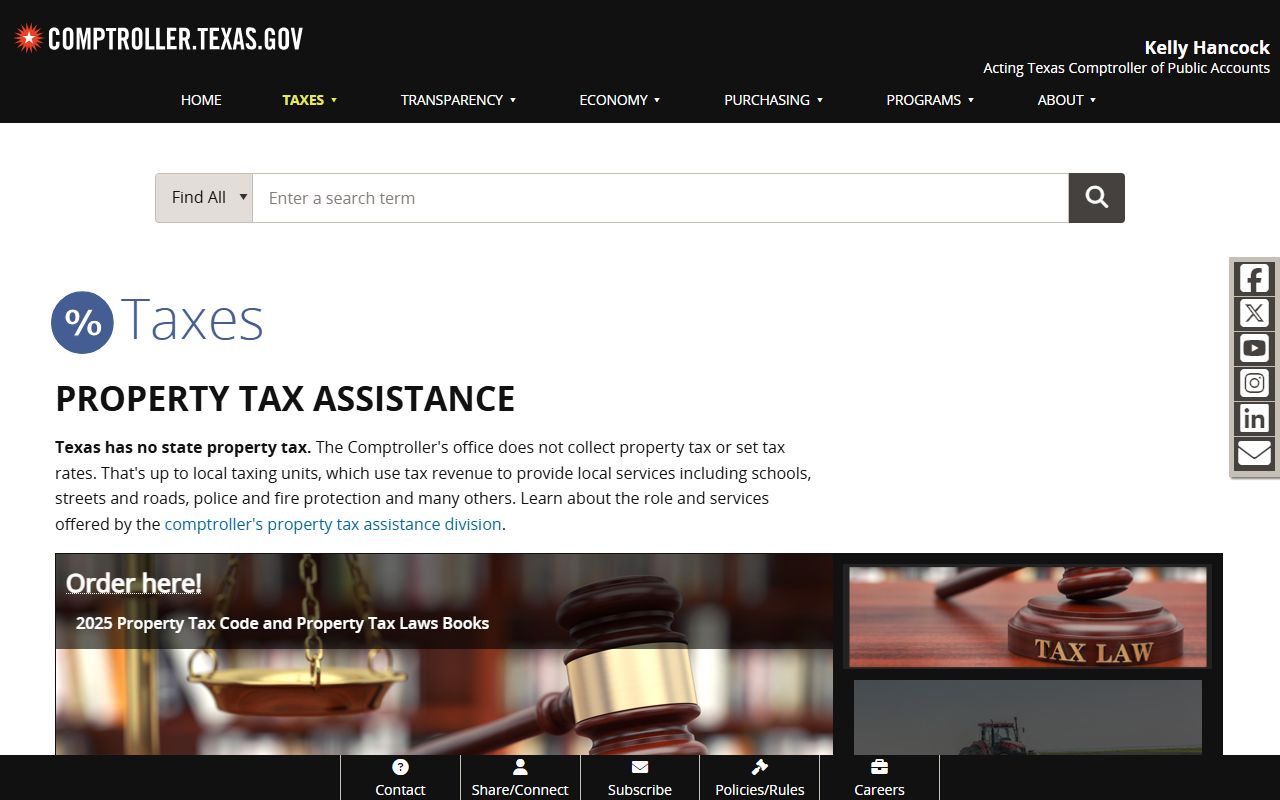Click the email envelope icon in sidebar
The height and width of the screenshot is (800, 1280).
coord(1254,453)
